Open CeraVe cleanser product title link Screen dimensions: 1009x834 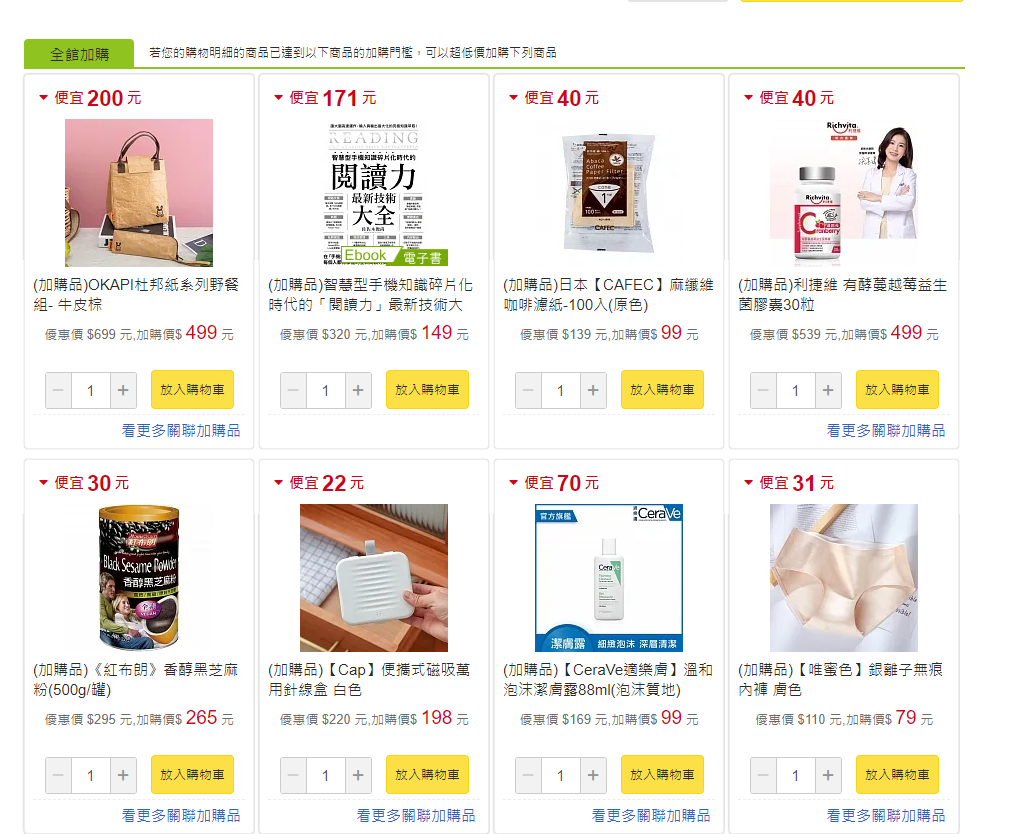click(x=607, y=680)
